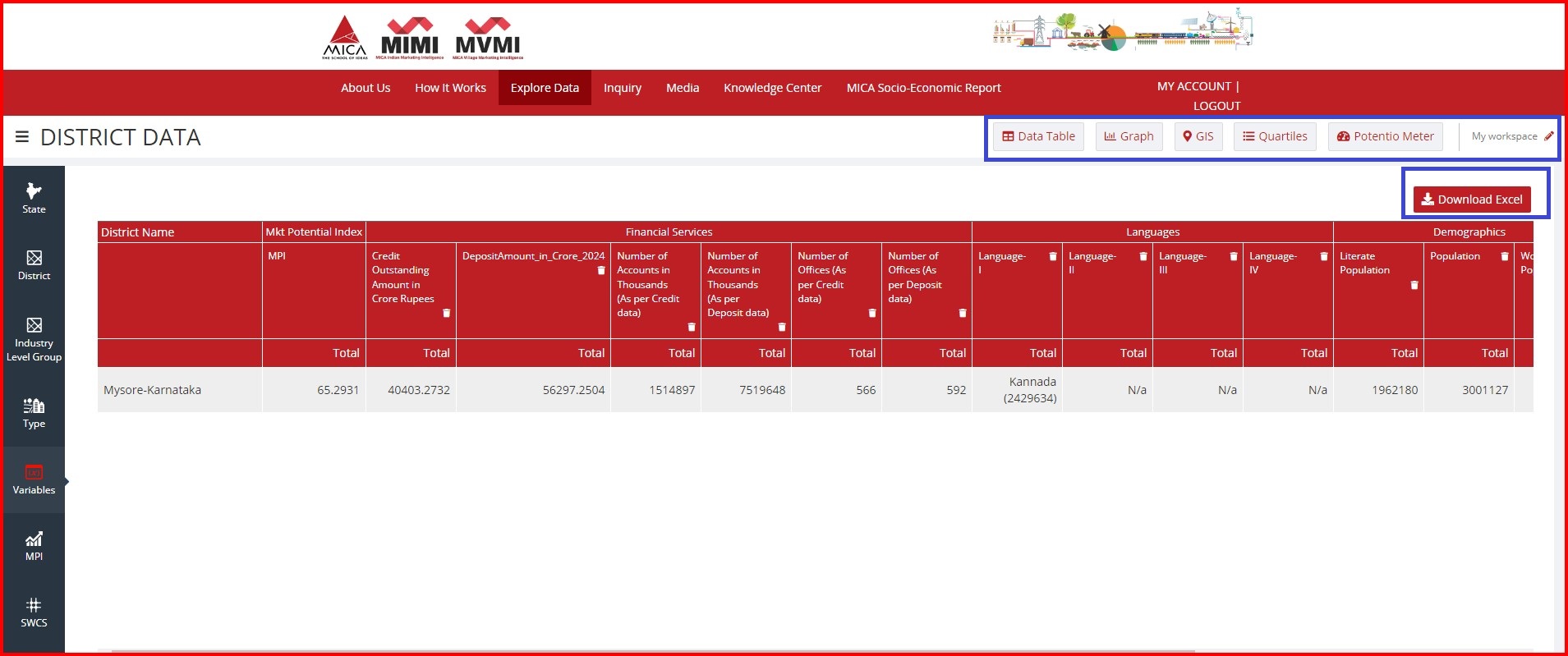Edit My workspace with pencil icon

[x=1548, y=136]
